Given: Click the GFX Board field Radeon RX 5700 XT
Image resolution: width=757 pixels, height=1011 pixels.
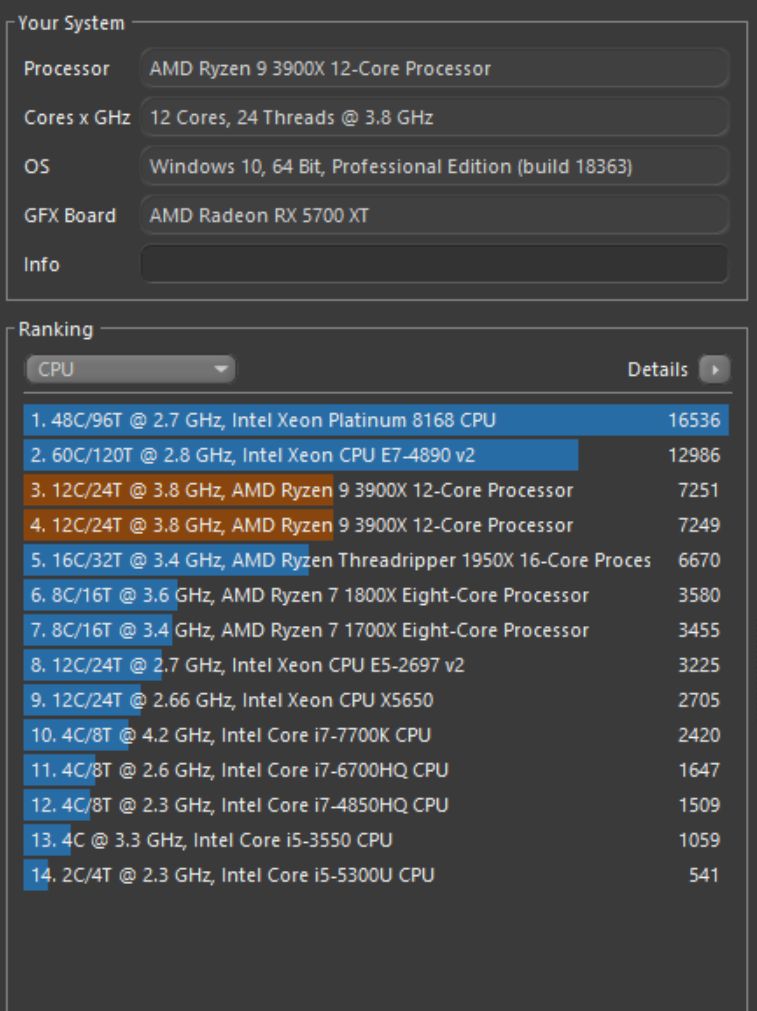Looking at the screenshot, I should (435, 215).
